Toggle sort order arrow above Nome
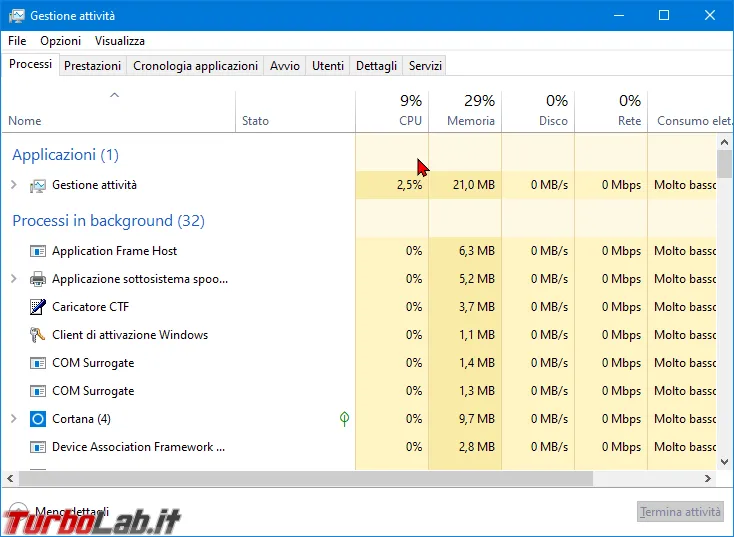The image size is (734, 537). click(114, 95)
